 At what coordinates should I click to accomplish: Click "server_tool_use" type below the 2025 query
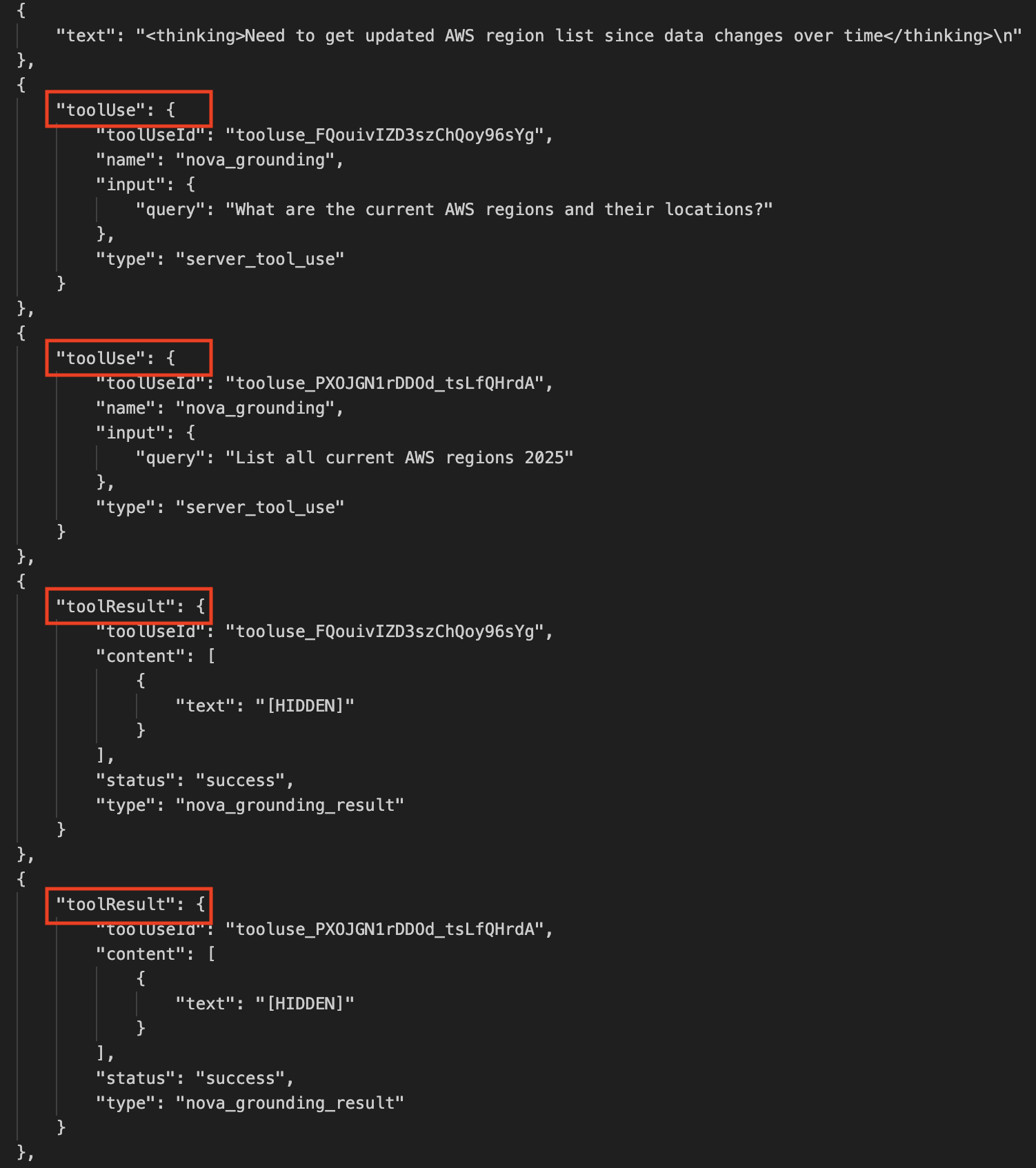tap(260, 507)
